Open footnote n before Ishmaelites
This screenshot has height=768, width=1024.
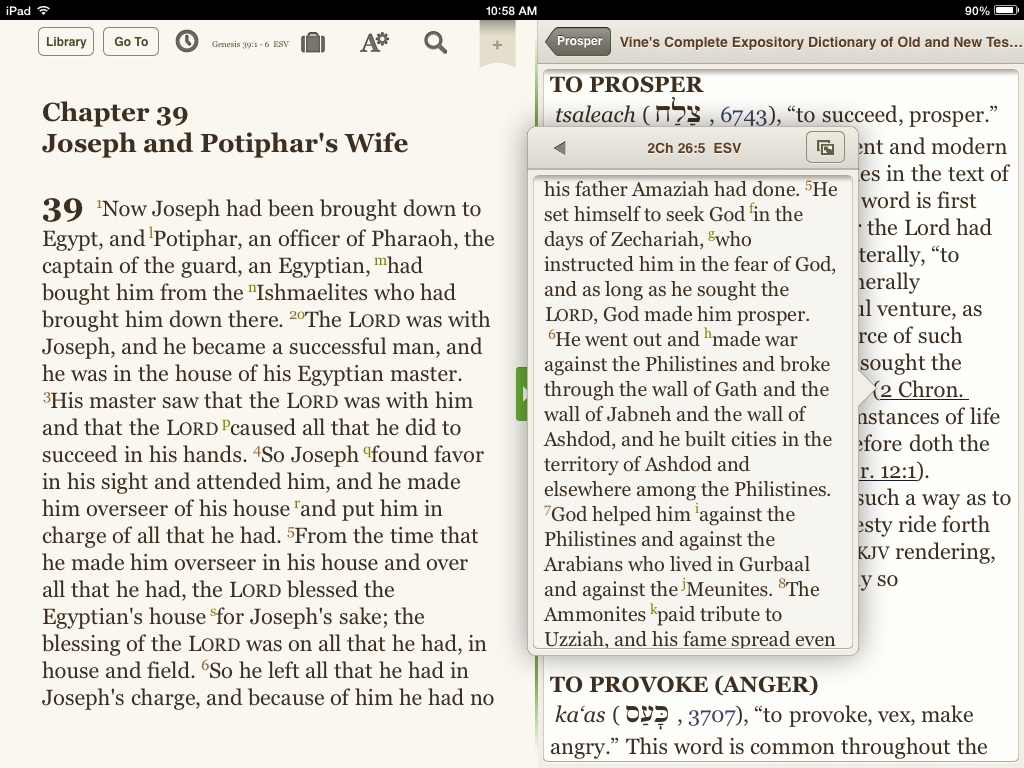click(252, 288)
